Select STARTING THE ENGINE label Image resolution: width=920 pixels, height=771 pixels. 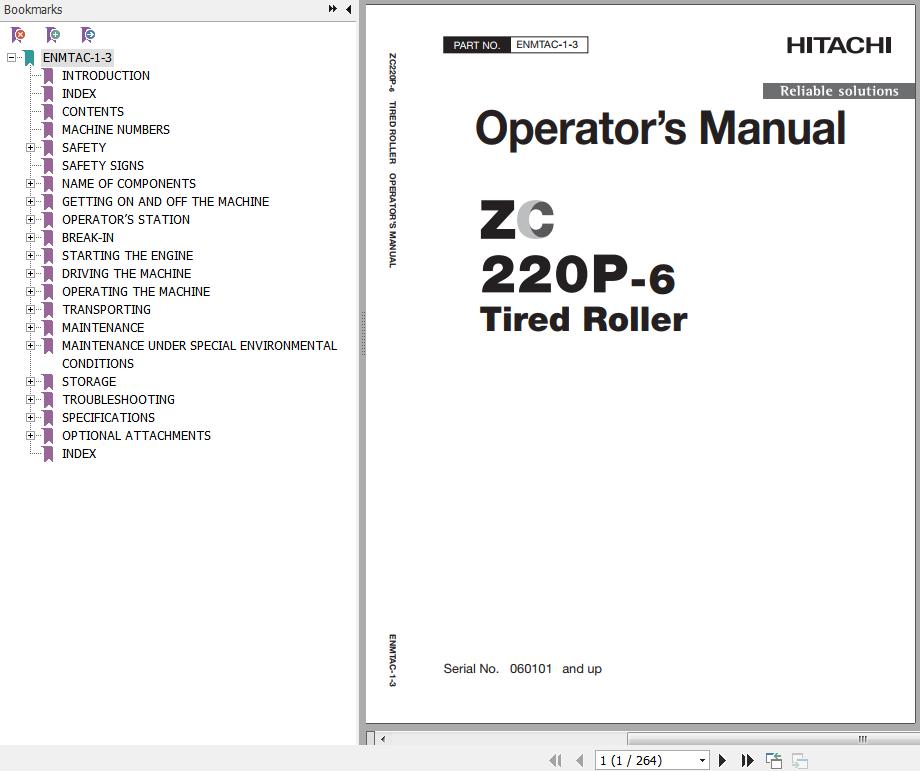pyautogui.click(x=127, y=256)
